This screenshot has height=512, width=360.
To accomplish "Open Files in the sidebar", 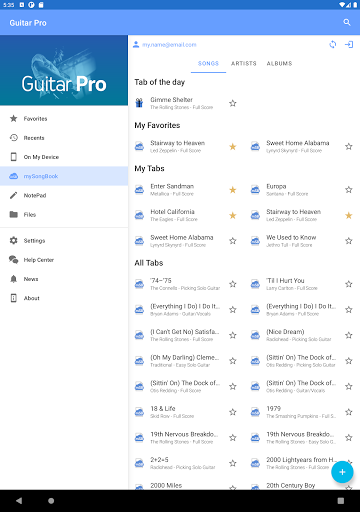I will coord(64,214).
